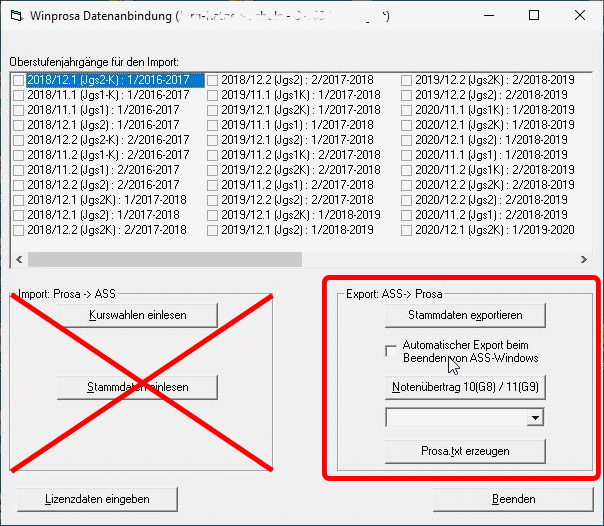Click the Prosa.txt erzeugen button

(x=465, y=451)
